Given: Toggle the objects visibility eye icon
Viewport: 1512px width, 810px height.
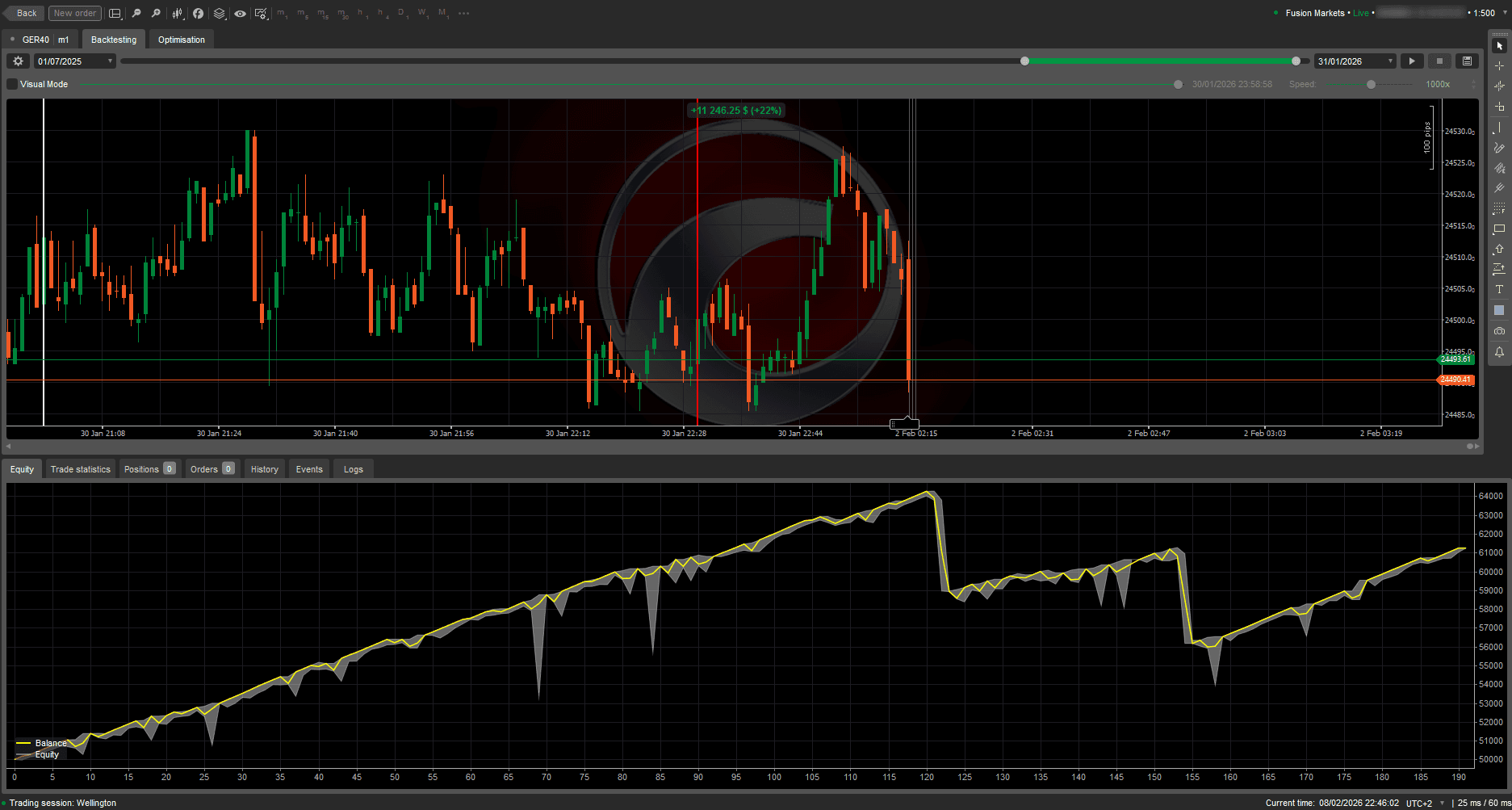Looking at the screenshot, I should (x=240, y=13).
